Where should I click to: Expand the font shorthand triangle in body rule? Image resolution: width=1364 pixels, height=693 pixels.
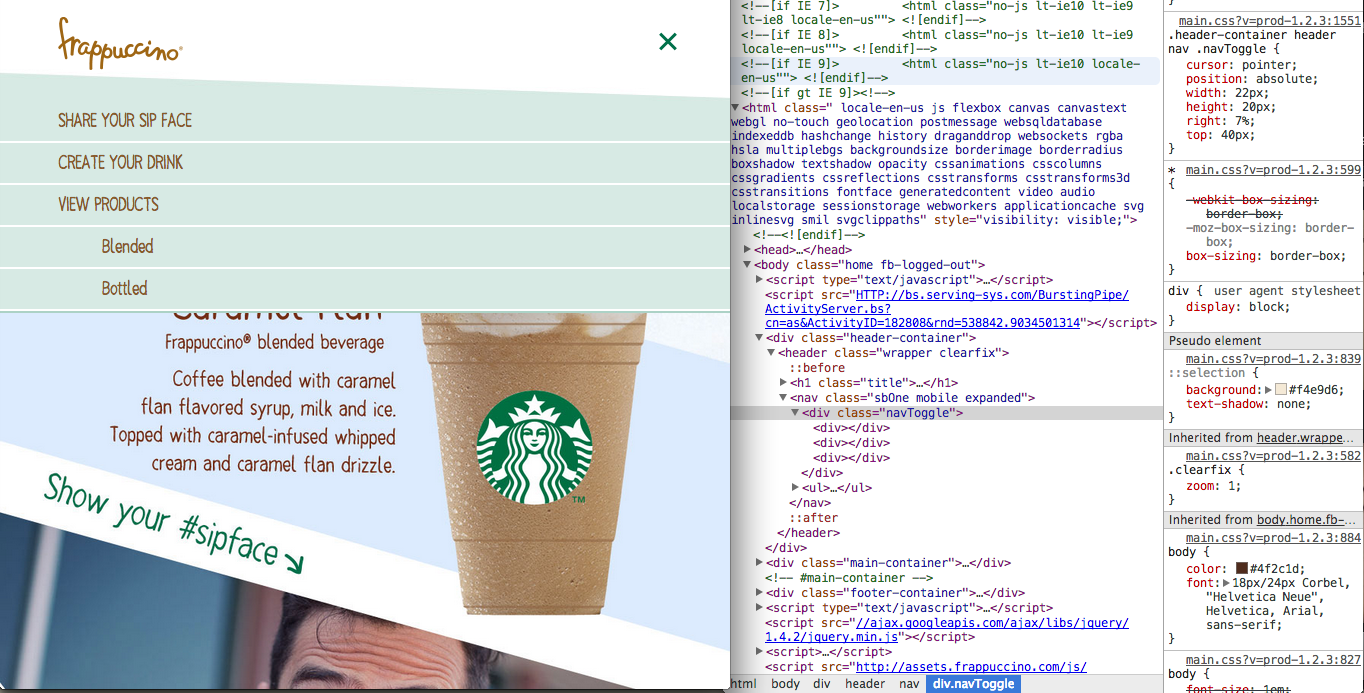click(1227, 583)
